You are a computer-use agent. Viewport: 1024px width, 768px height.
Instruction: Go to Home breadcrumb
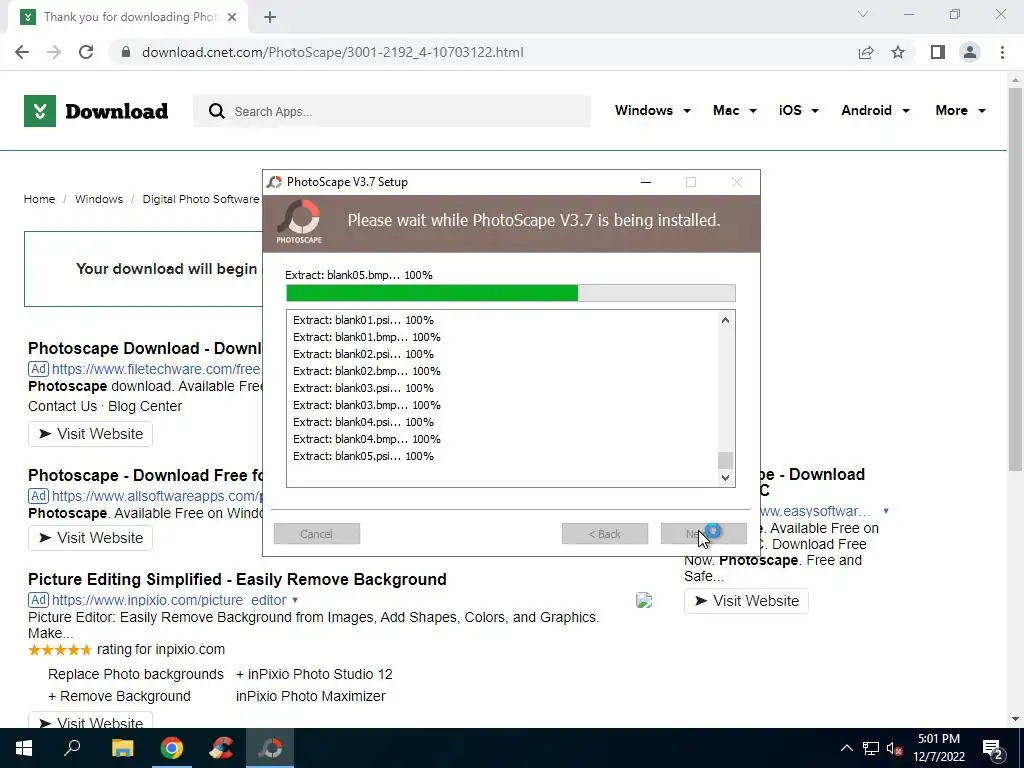click(x=39, y=199)
